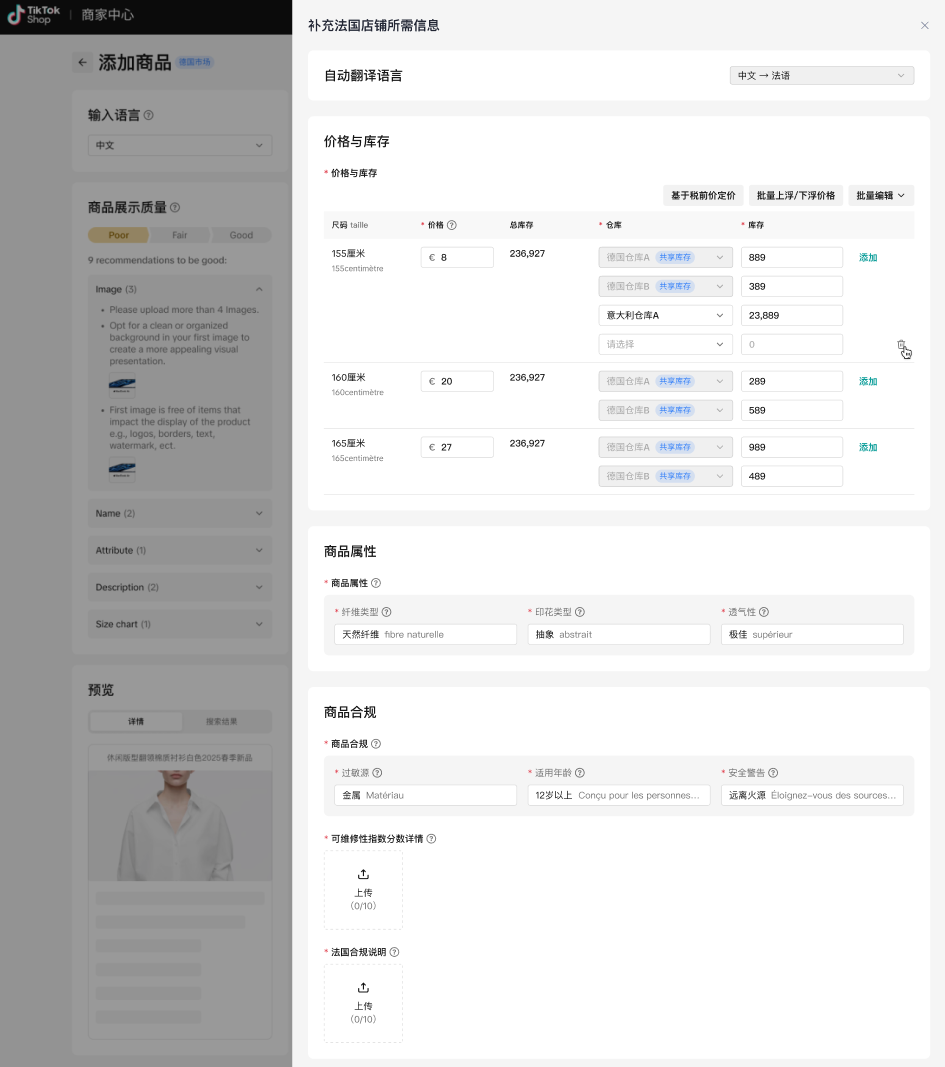
Task: Click help icon beside 安全警告 label
Action: [774, 773]
